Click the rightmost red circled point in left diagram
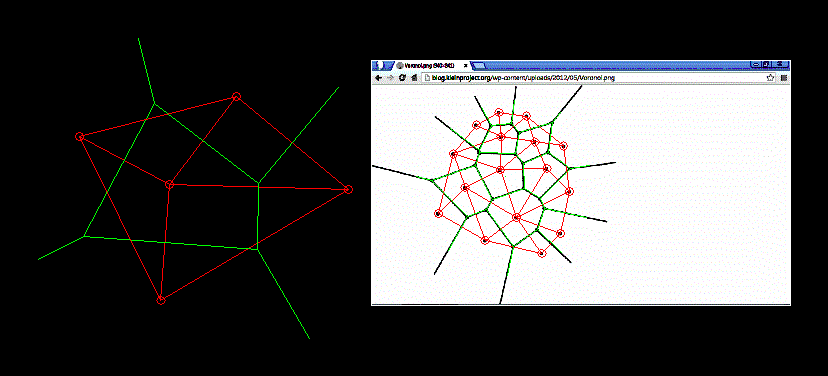828x376 pixels. 348,189
